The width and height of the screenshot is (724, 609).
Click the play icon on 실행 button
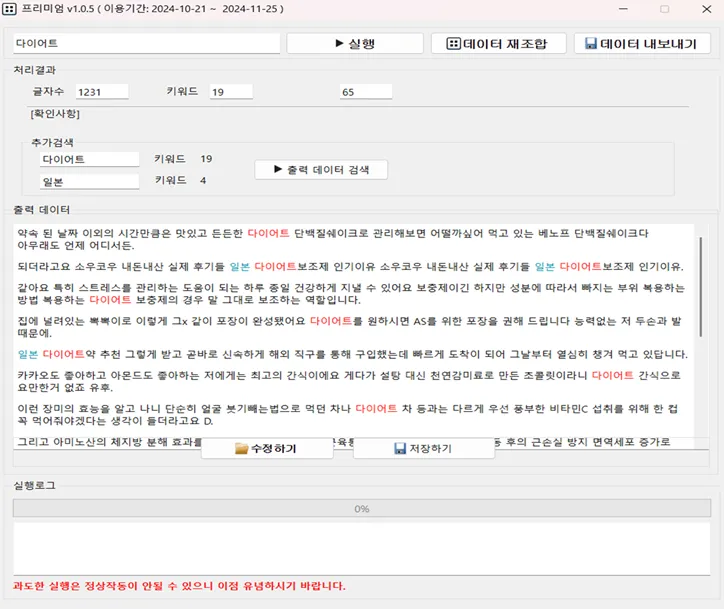click(x=339, y=43)
